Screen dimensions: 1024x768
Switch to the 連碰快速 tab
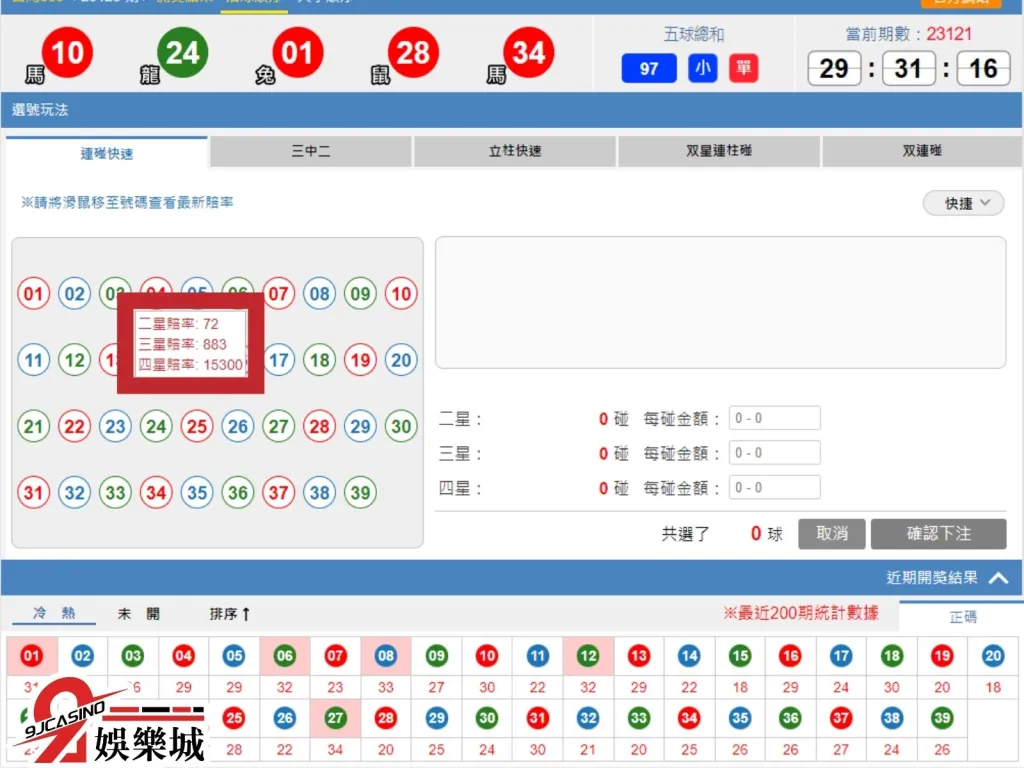tap(106, 153)
